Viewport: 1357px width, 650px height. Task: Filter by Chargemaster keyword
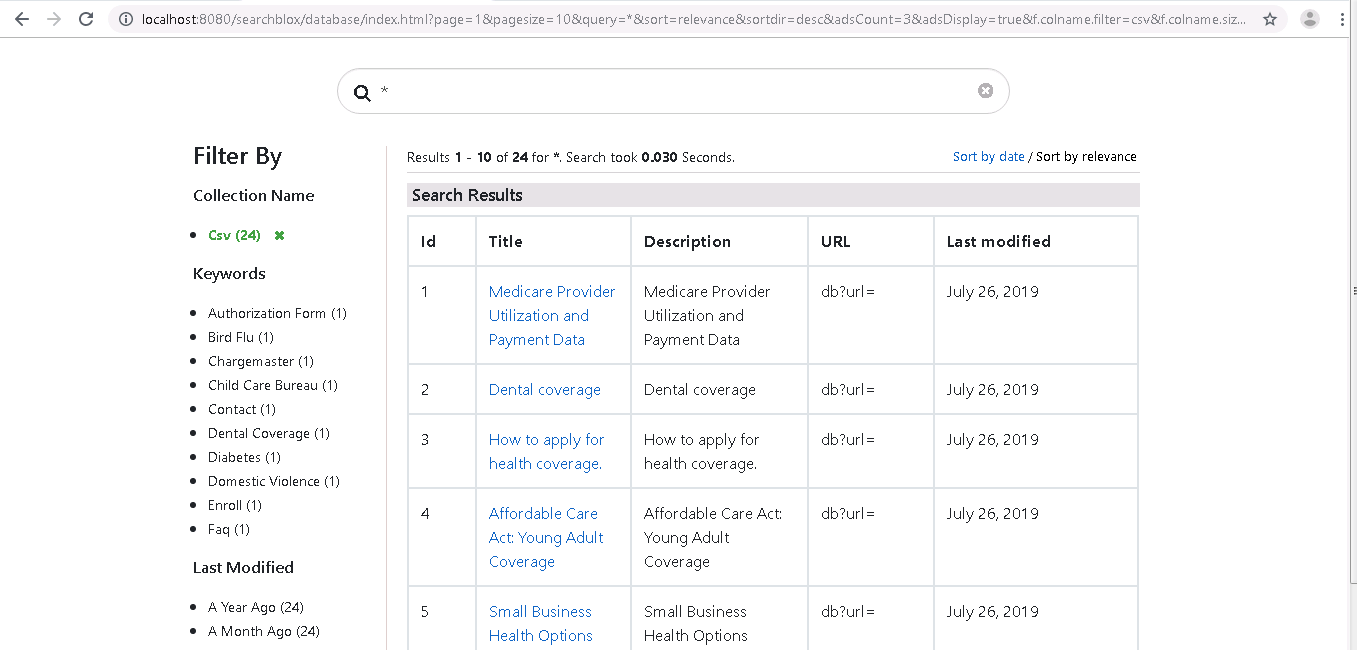pyautogui.click(x=260, y=362)
